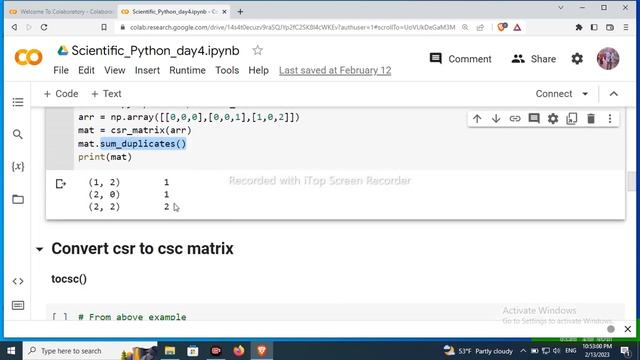Click the tocsc() heading
The width and height of the screenshot is (640, 360).
pyautogui.click(x=69, y=279)
